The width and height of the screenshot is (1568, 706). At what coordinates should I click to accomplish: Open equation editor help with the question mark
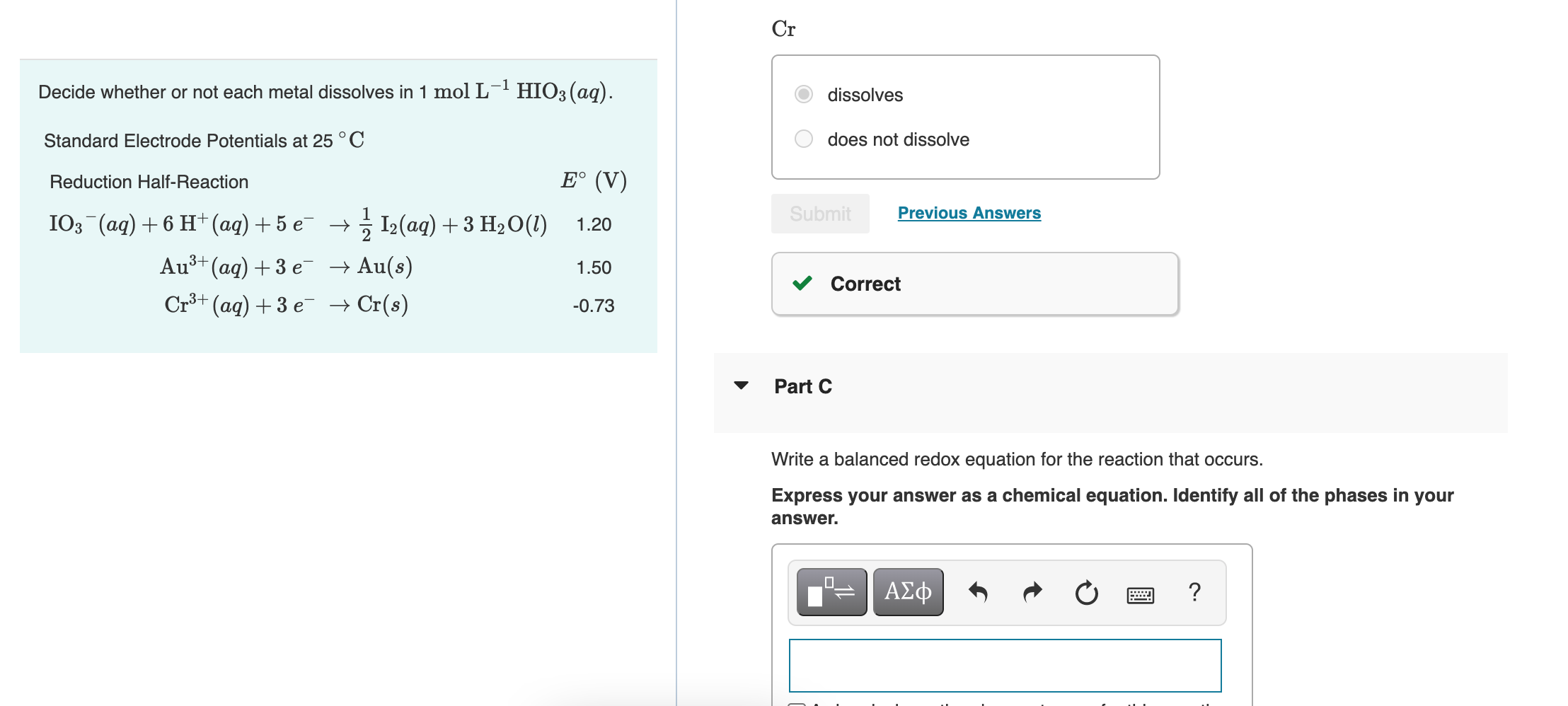pyautogui.click(x=1196, y=593)
